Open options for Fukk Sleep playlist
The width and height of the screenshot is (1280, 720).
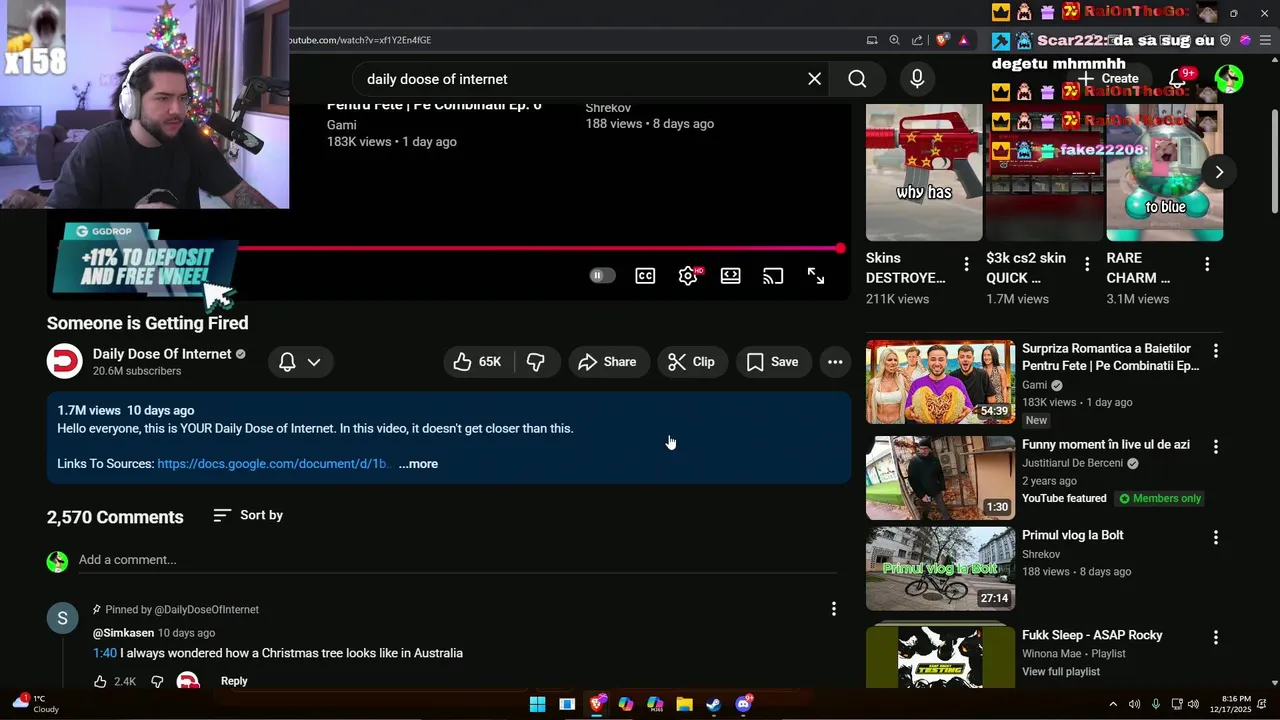tap(1216, 638)
